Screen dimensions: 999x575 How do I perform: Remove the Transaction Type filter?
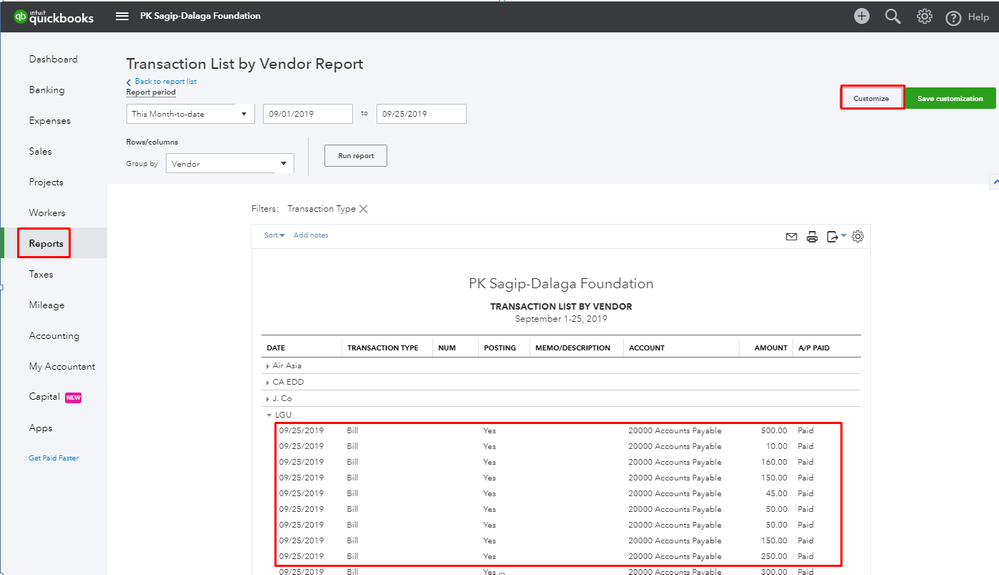coord(363,209)
